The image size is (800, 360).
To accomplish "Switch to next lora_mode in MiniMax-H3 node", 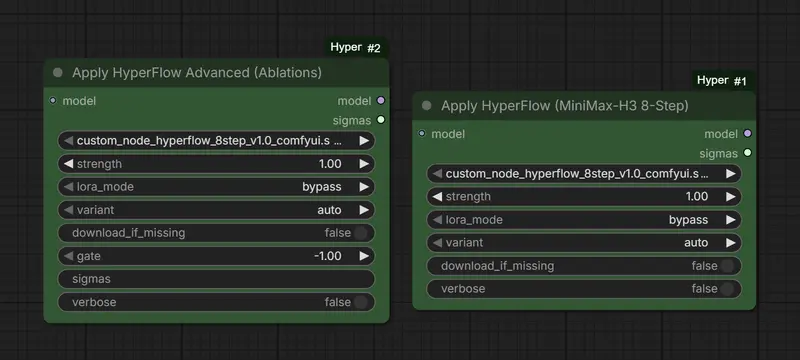I will [x=731, y=220].
